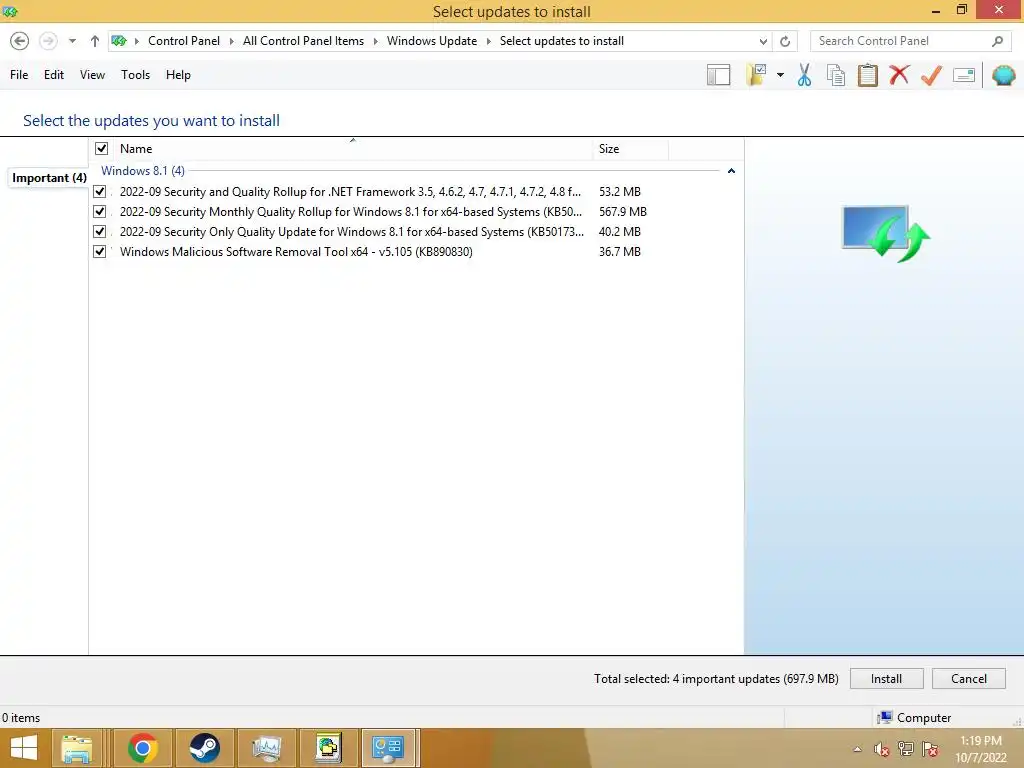Click Windows Update in the breadcrumb
1024x768 pixels.
(432, 41)
